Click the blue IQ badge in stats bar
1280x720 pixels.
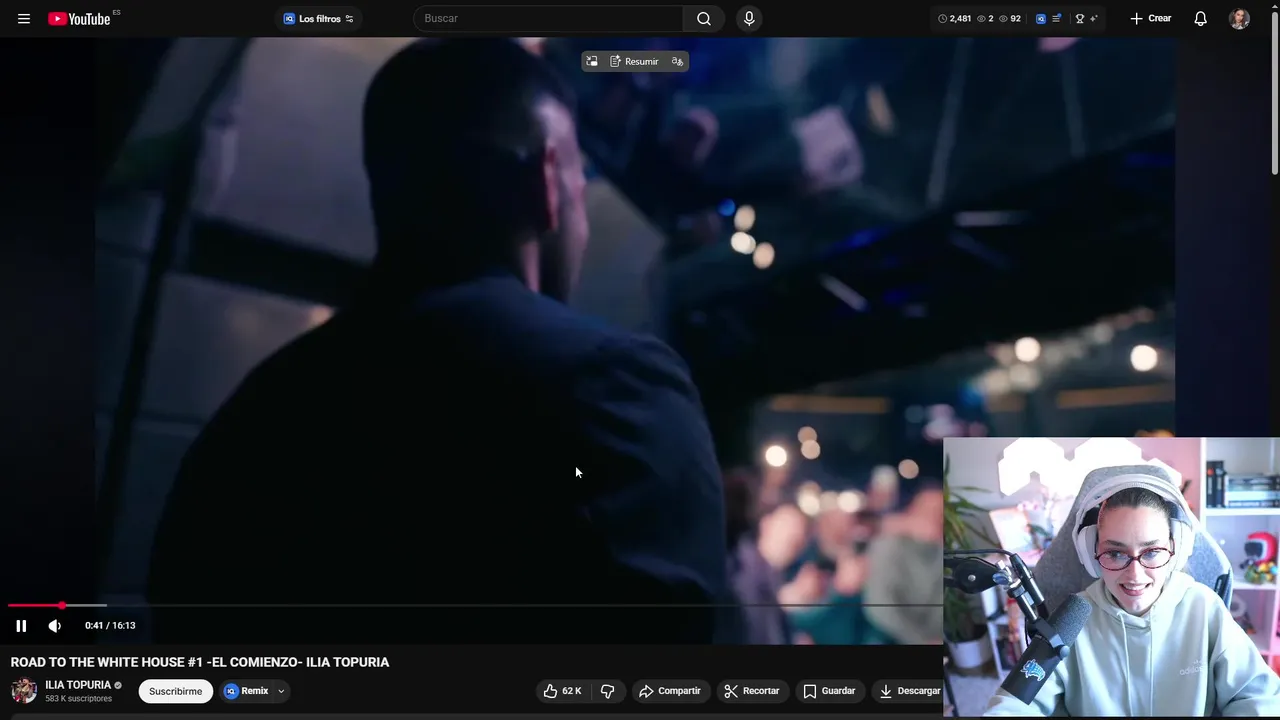pyautogui.click(x=1041, y=19)
